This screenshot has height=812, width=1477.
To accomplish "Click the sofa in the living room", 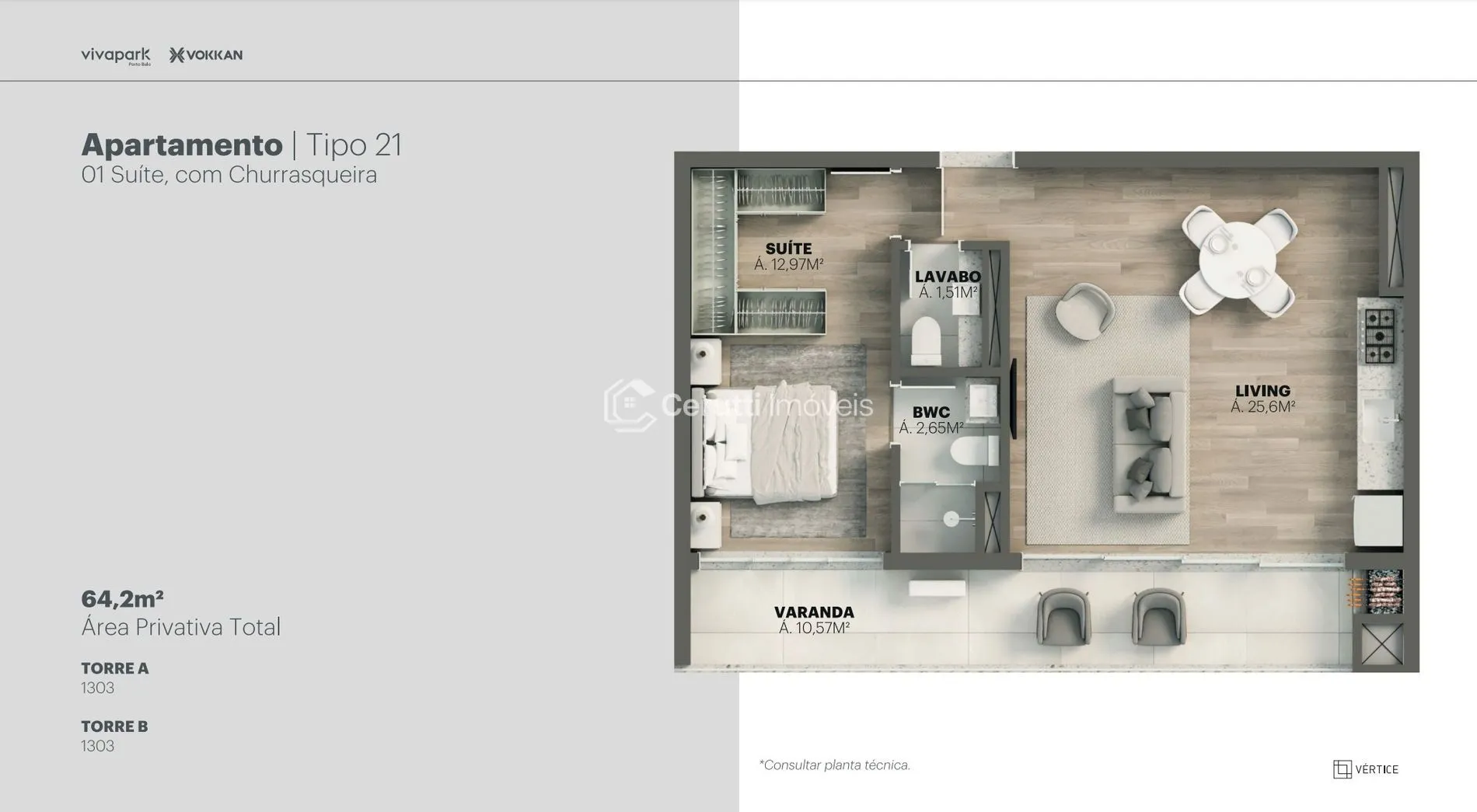I will (x=1150, y=444).
